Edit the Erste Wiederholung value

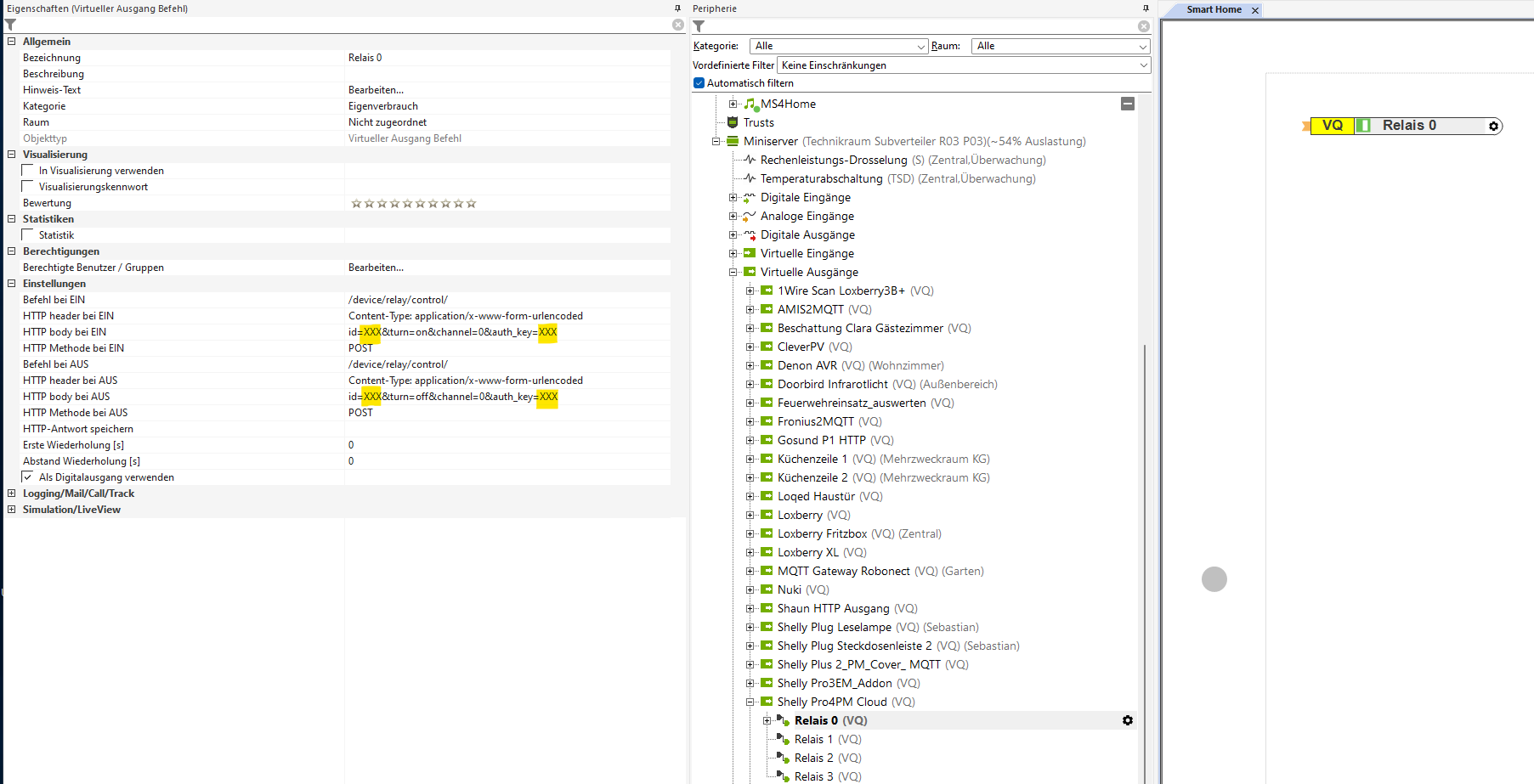(507, 445)
